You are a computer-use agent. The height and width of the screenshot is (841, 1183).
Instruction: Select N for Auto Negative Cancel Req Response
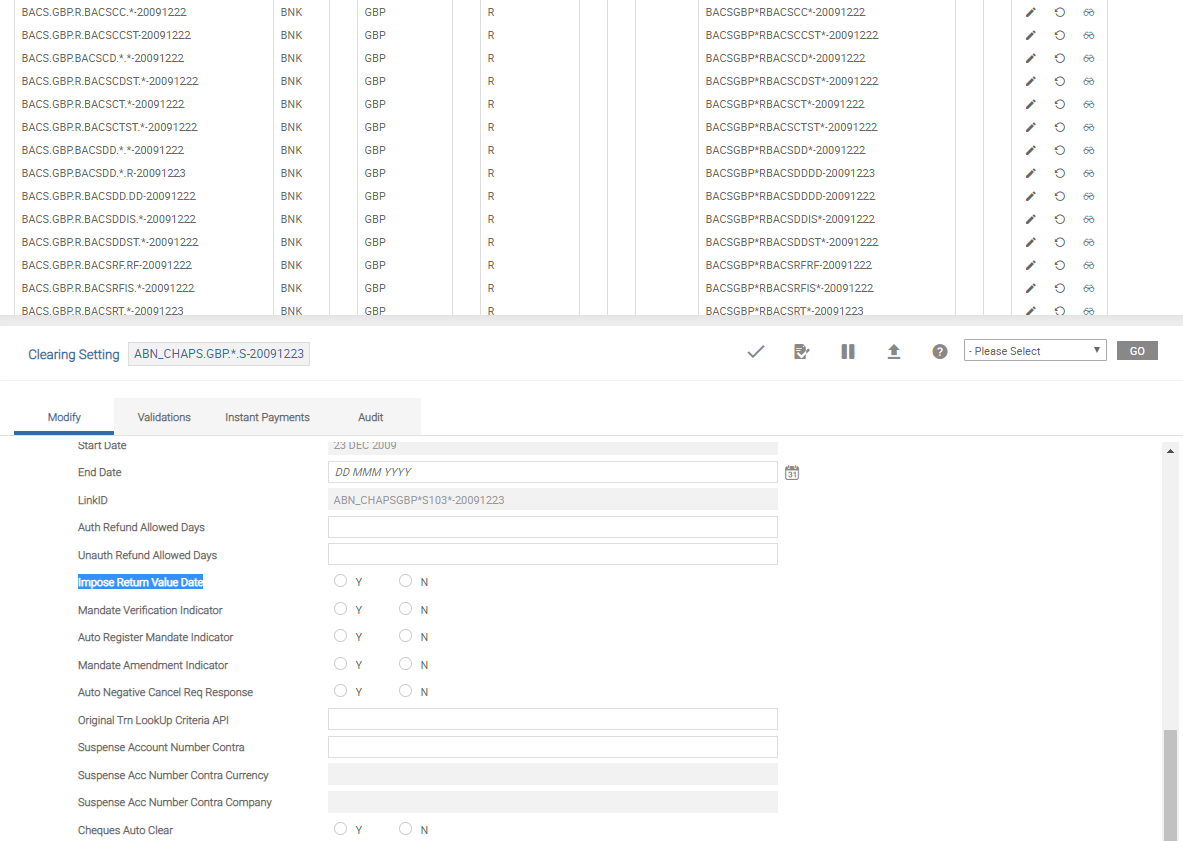coord(405,691)
